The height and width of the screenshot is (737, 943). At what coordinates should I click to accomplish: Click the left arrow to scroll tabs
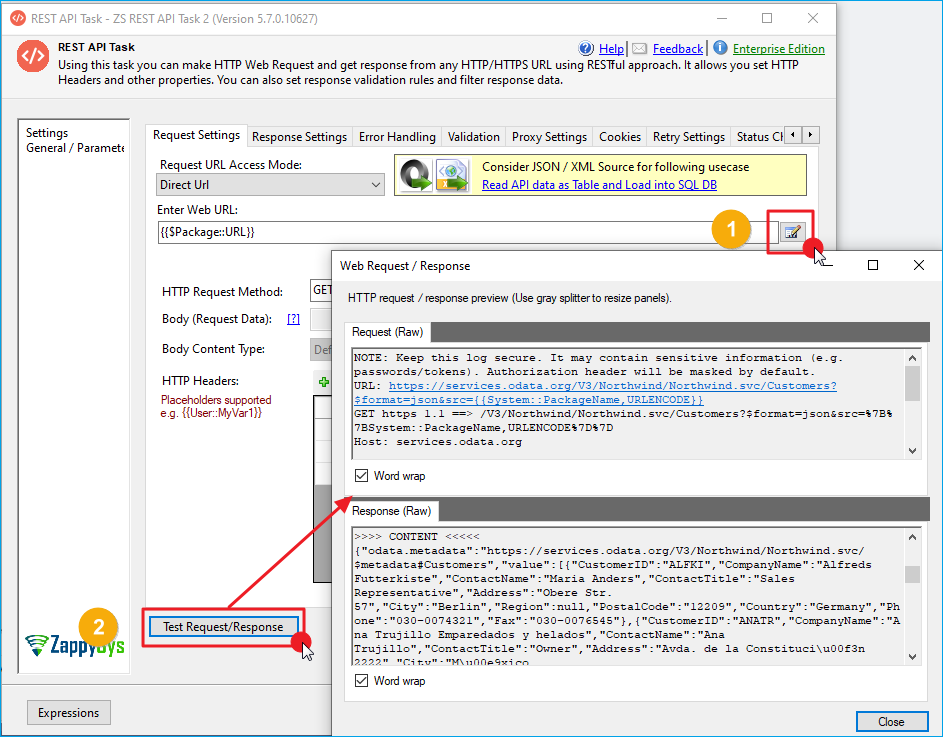[794, 136]
